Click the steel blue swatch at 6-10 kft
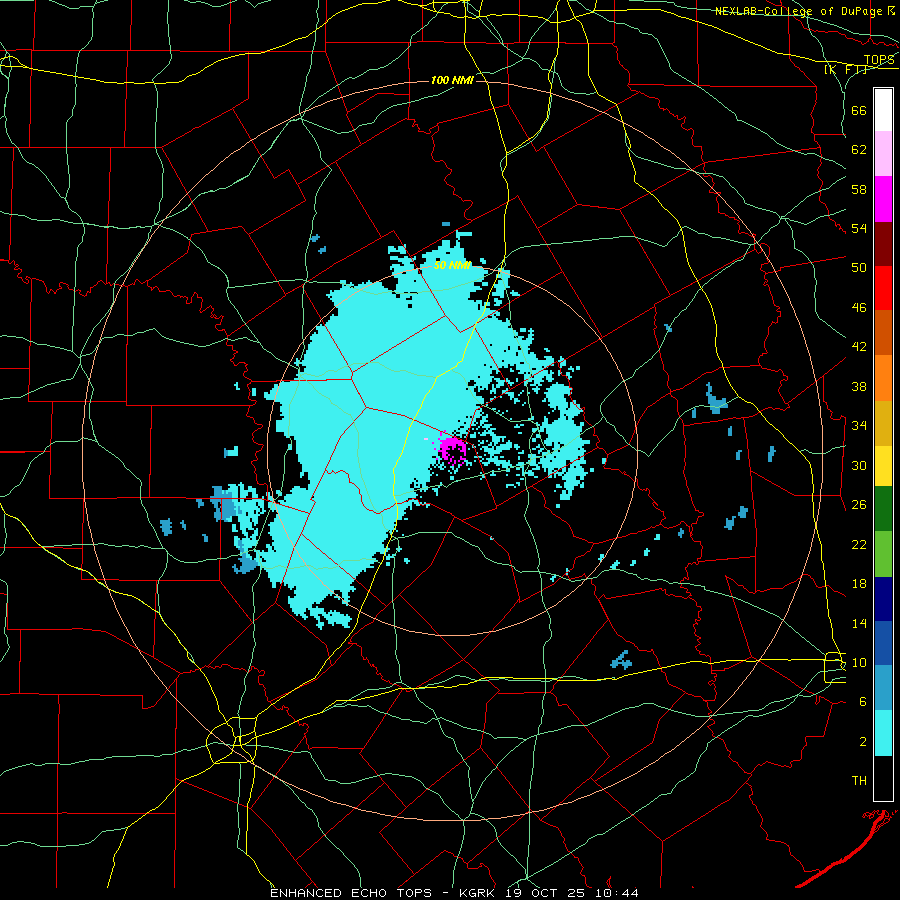900x900 pixels. coord(883,688)
